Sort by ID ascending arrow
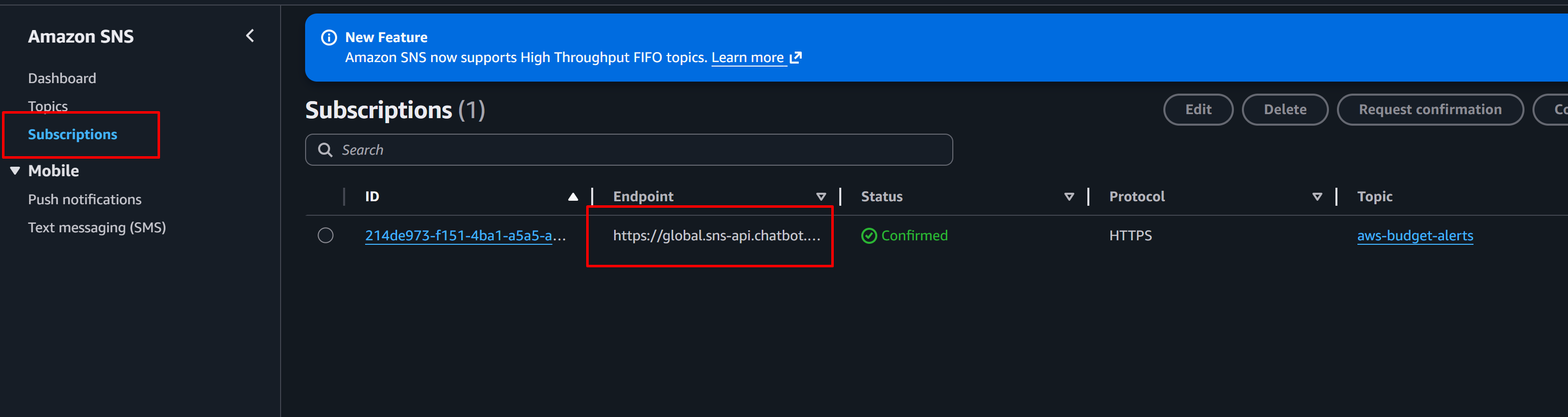 tap(572, 197)
